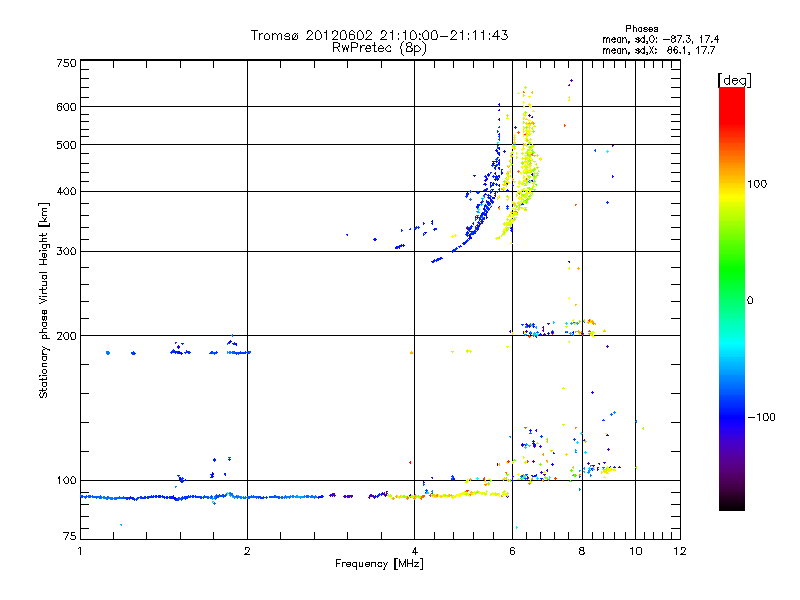Click the x-axis "1" tick label
Viewport: 800px width, 600px height.
(x=80, y=551)
